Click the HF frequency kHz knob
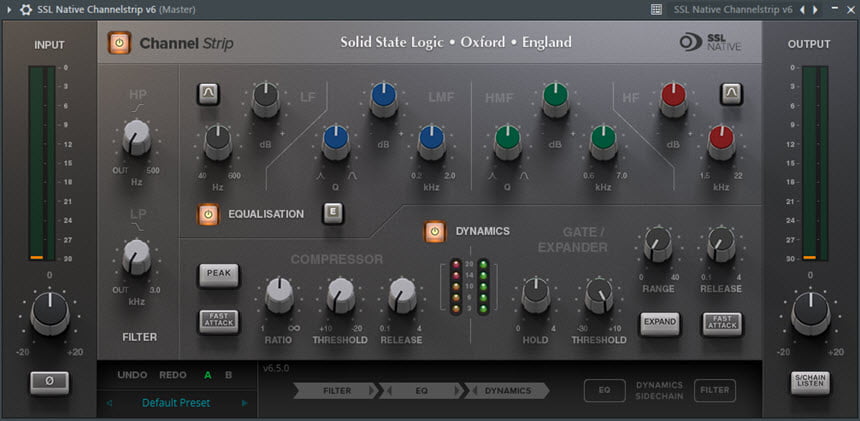Viewport: 860px width, 421px height. coord(721,141)
